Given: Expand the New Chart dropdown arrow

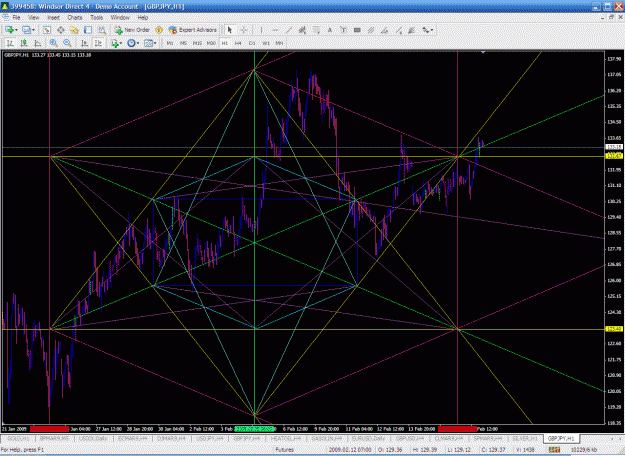Looking at the screenshot, I should point(16,30).
